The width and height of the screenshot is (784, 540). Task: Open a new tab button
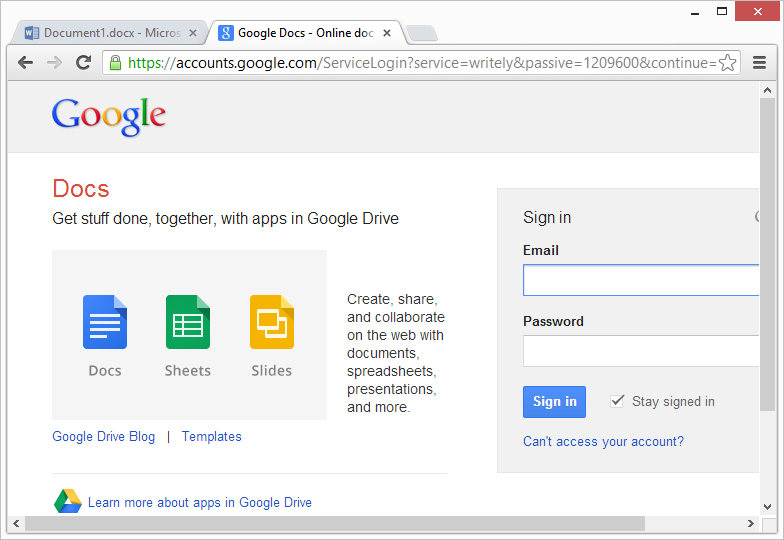422,34
